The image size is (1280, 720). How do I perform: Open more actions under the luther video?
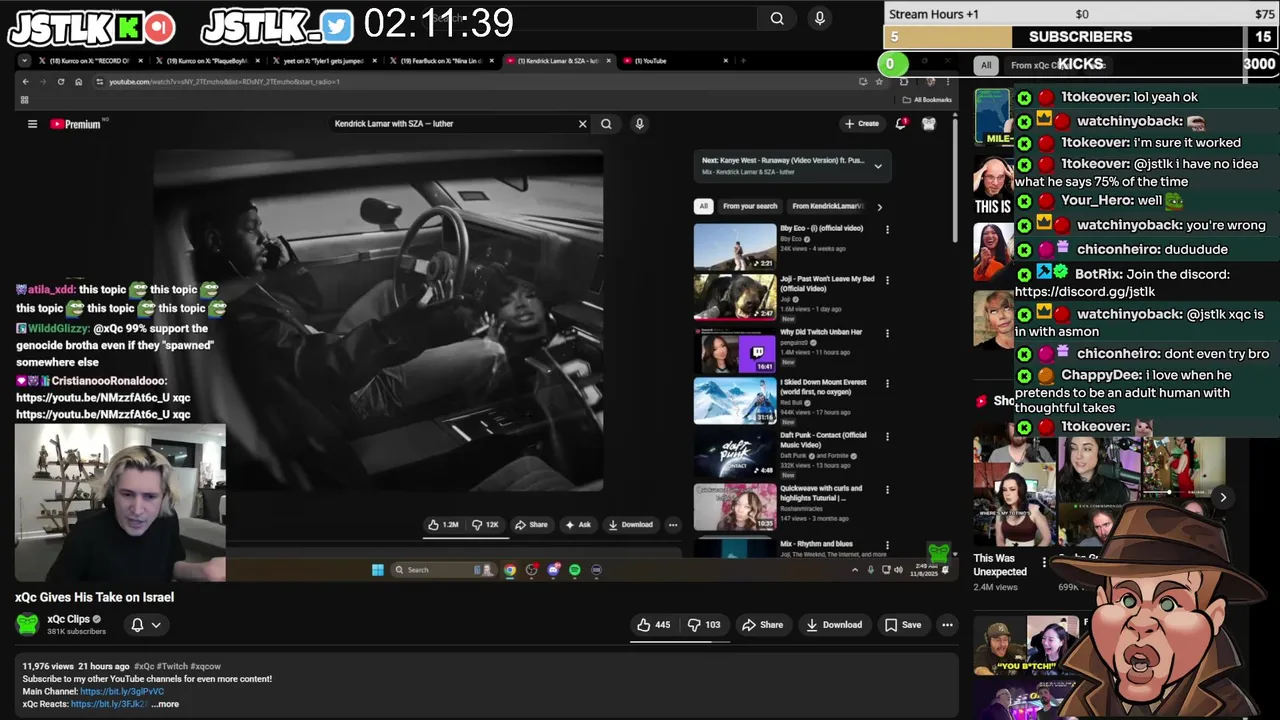pyautogui.click(x=673, y=525)
